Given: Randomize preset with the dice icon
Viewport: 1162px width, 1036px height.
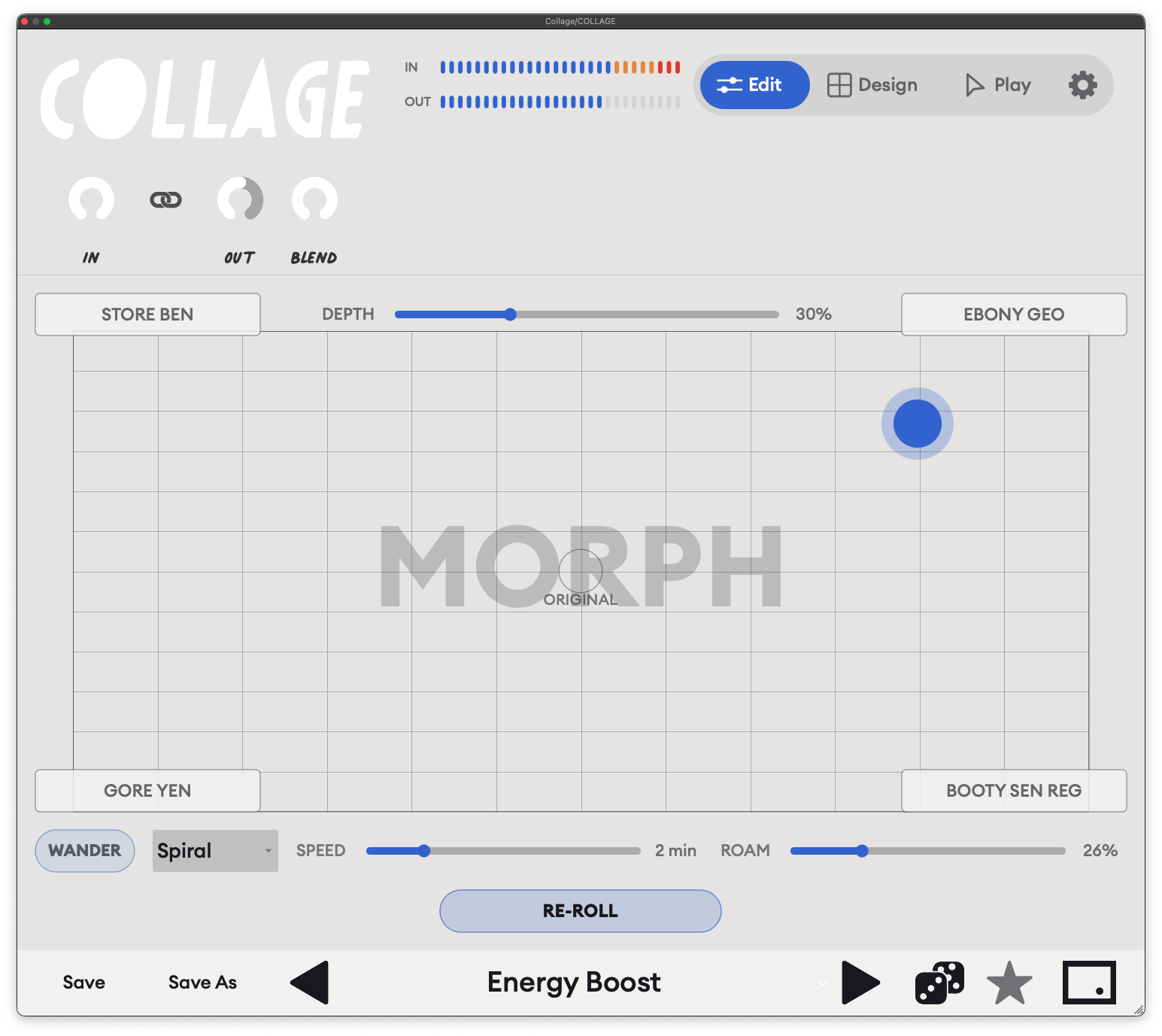Looking at the screenshot, I should click(x=939, y=983).
